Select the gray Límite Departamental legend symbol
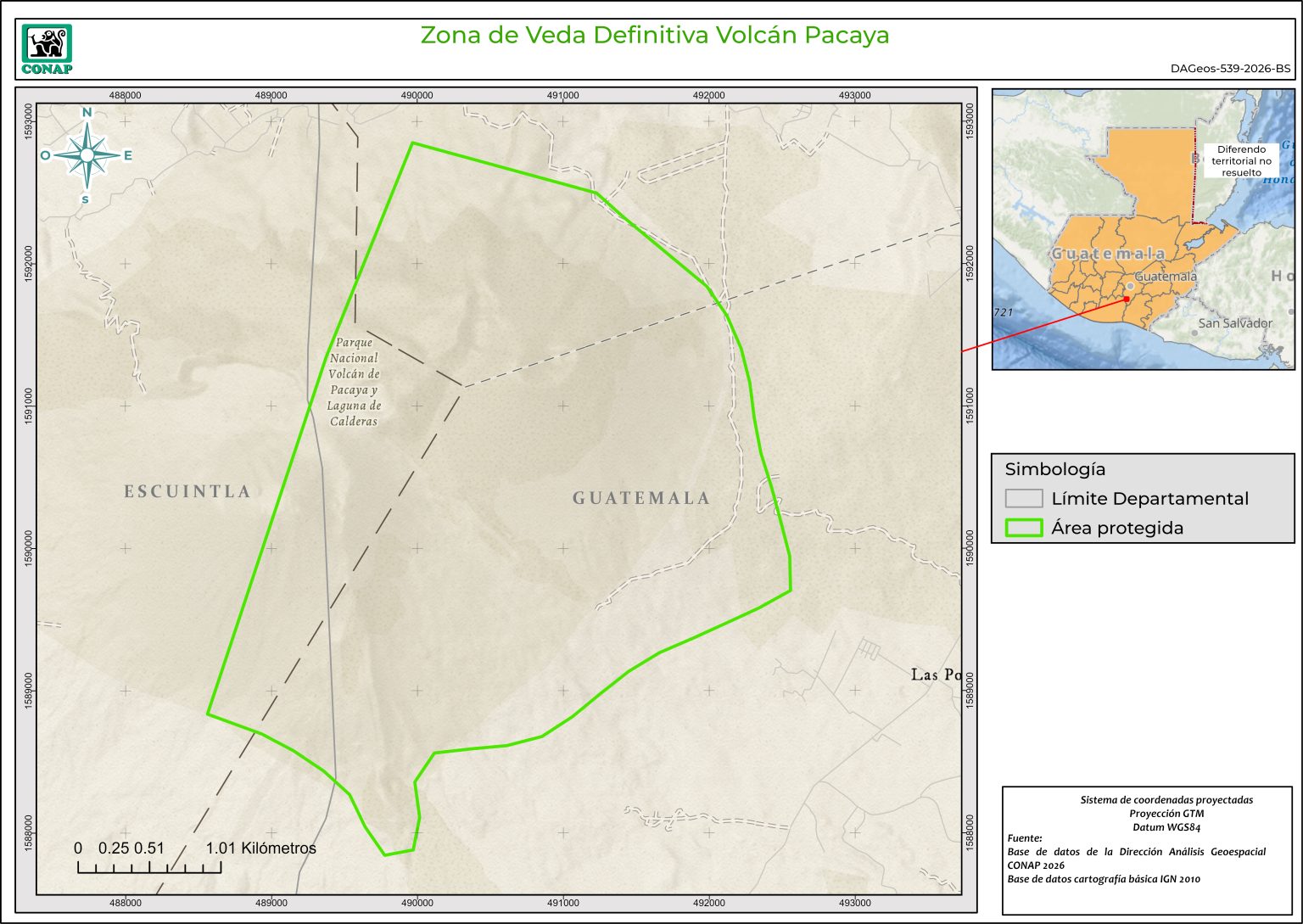Screen dimensions: 1303x924 [x=1023, y=498]
